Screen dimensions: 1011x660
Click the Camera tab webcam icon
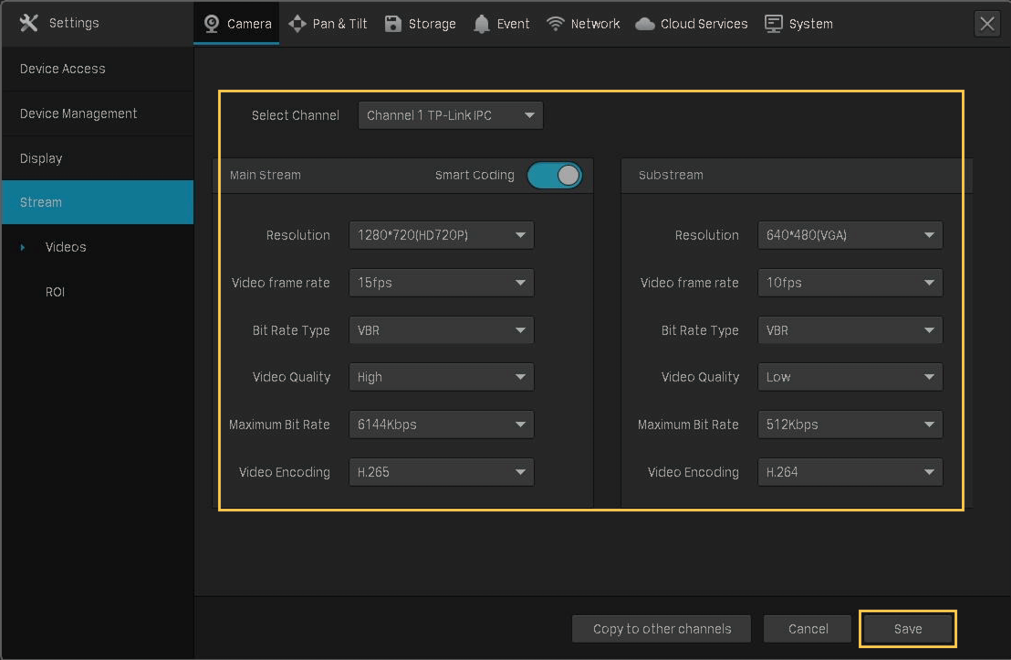pyautogui.click(x=211, y=24)
